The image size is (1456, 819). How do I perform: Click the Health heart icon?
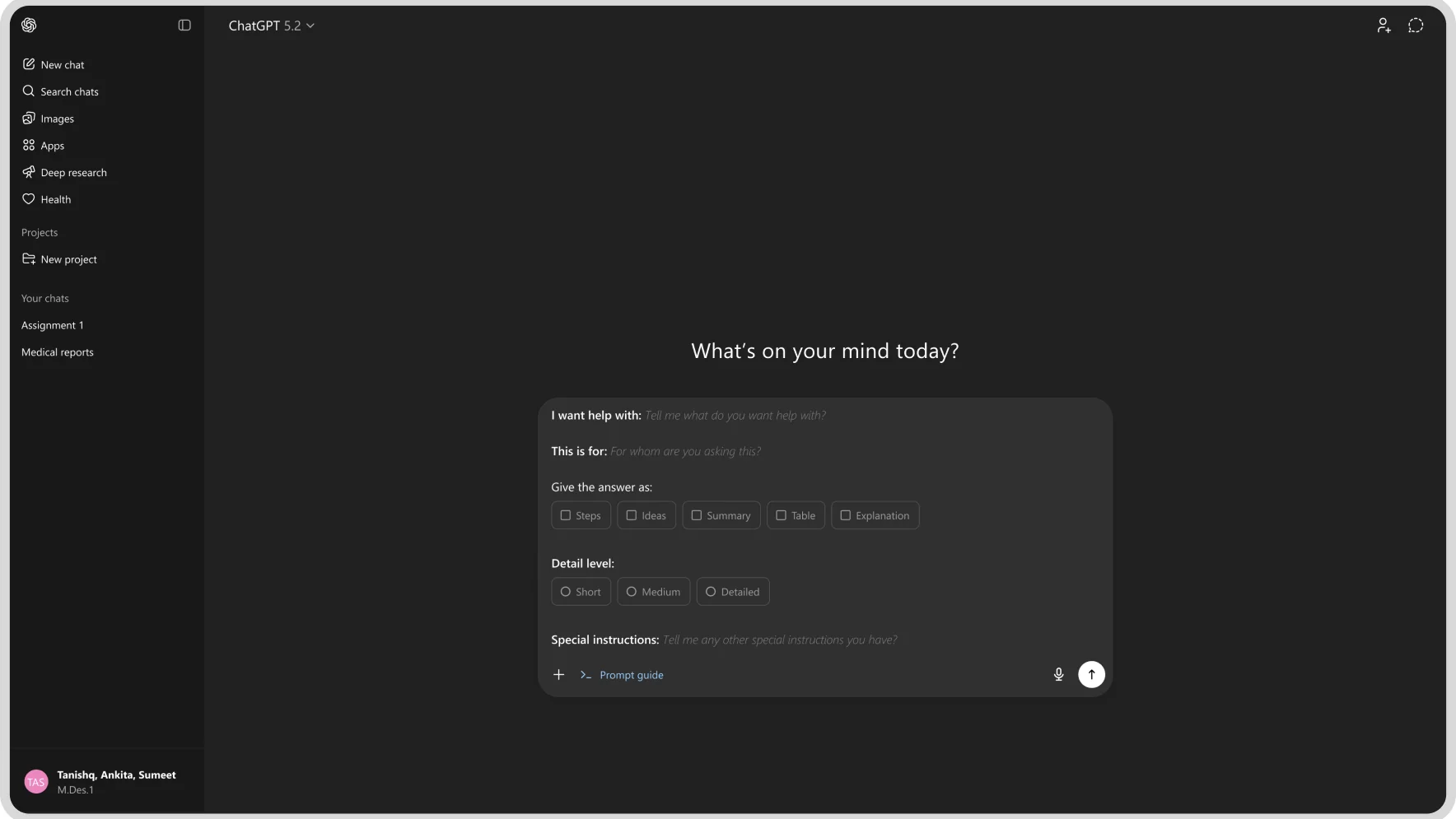29,199
